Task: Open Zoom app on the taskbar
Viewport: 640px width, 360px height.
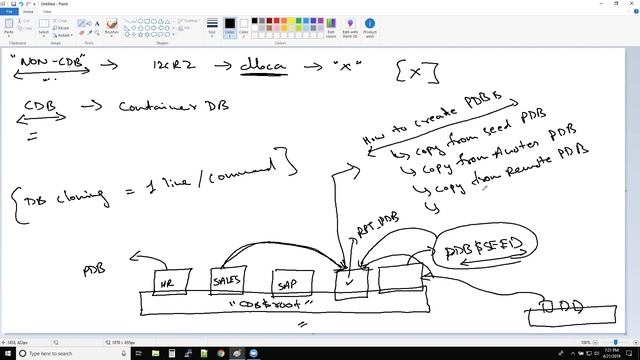Action: pos(253,353)
